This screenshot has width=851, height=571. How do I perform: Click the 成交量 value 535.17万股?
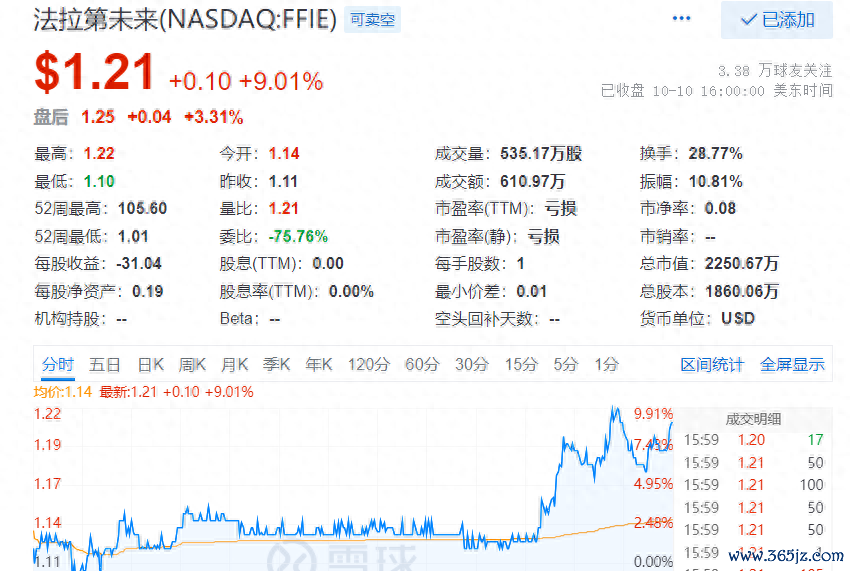pos(541,154)
